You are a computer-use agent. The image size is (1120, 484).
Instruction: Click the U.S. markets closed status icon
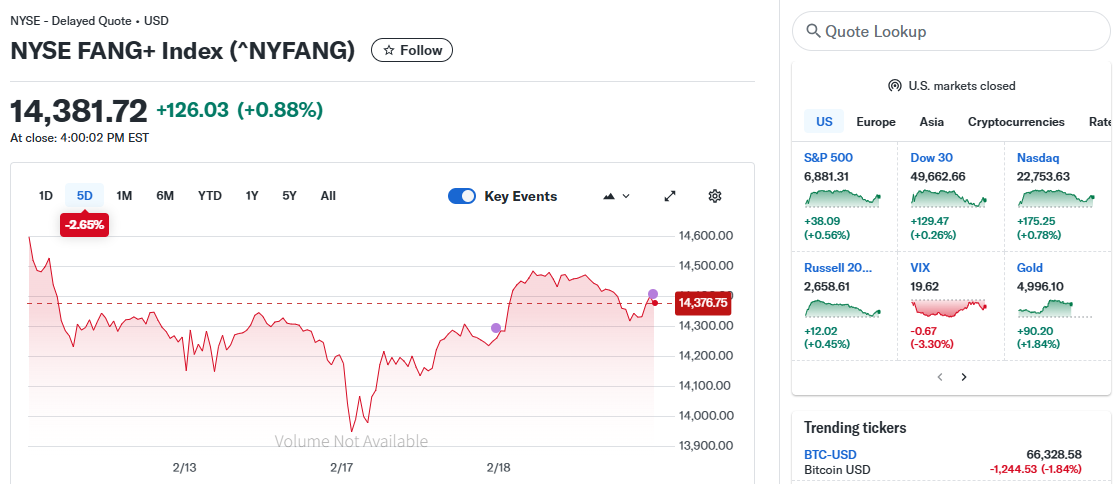pyautogui.click(x=894, y=86)
